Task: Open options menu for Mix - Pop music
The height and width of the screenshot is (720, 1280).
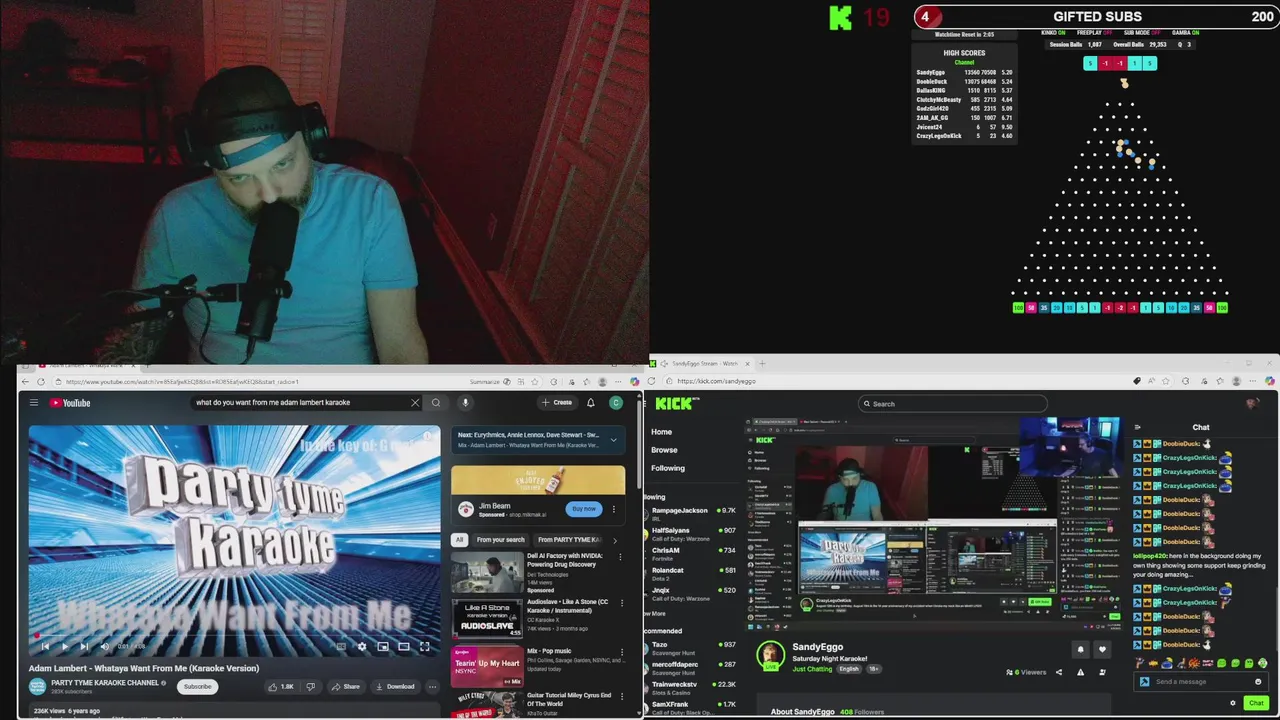Action: click(620, 652)
